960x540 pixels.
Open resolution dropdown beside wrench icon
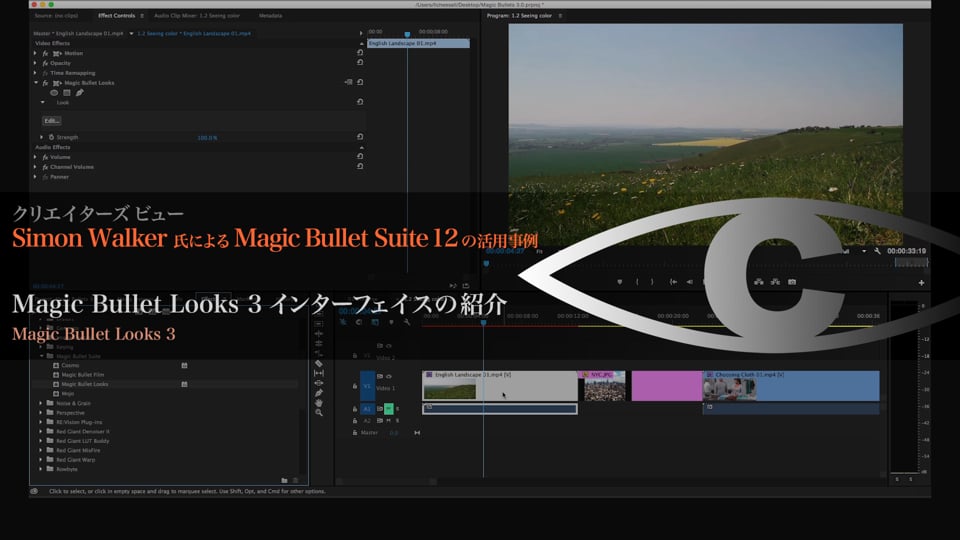pyautogui.click(x=864, y=251)
